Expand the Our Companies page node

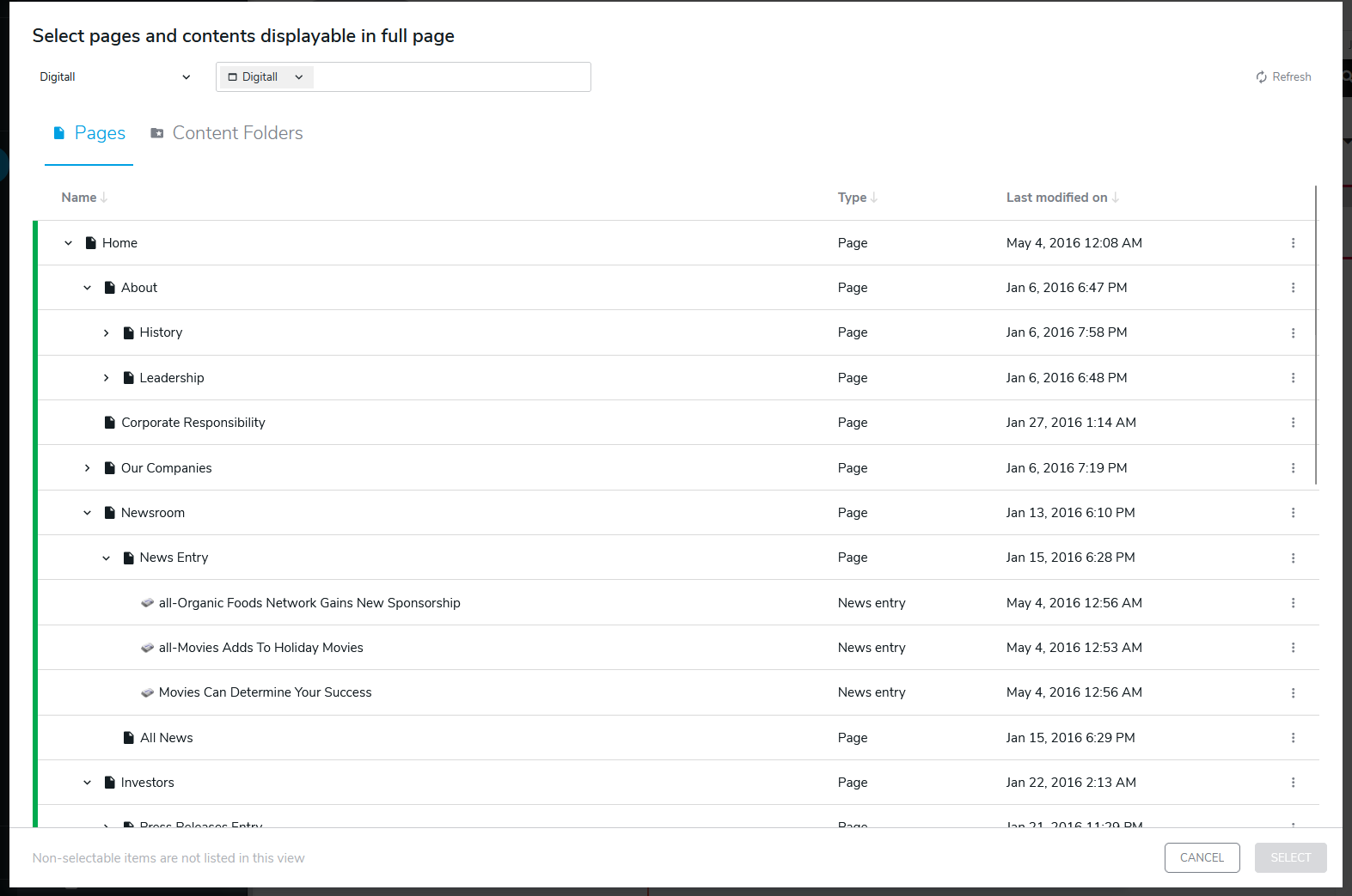point(87,468)
